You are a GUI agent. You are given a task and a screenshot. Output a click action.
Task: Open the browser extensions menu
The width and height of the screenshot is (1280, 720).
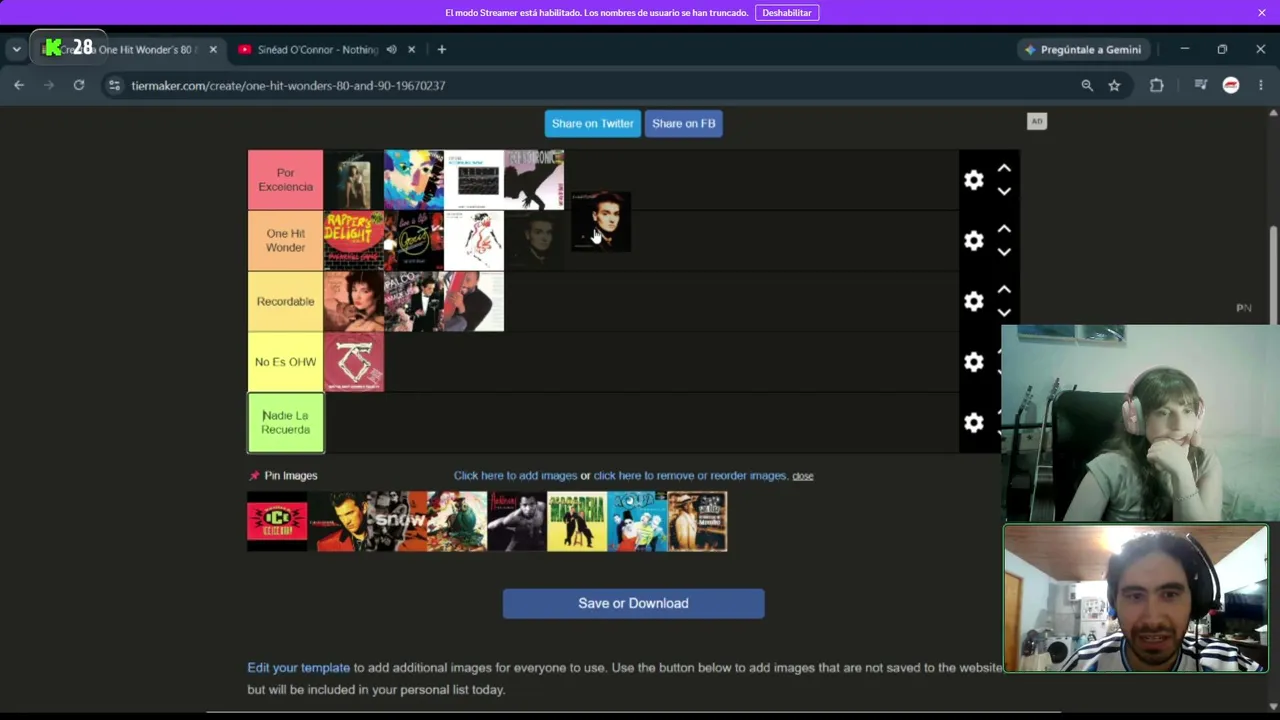click(1157, 86)
